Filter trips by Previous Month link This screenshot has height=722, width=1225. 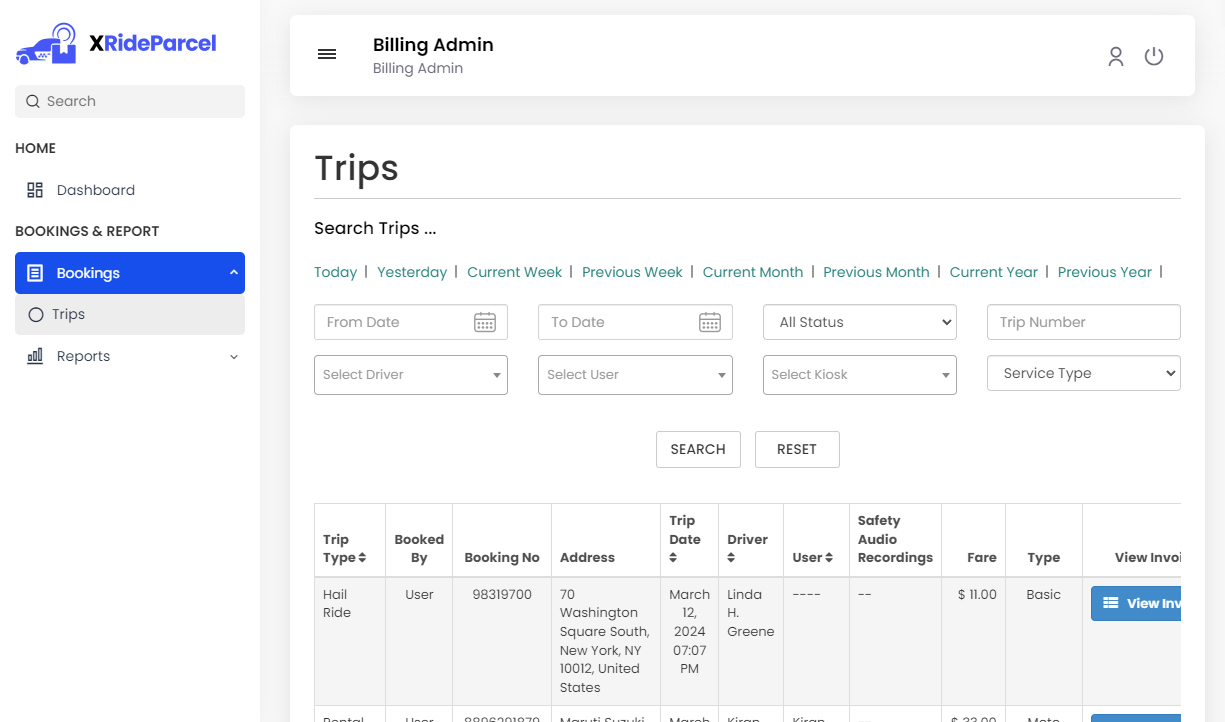(876, 272)
